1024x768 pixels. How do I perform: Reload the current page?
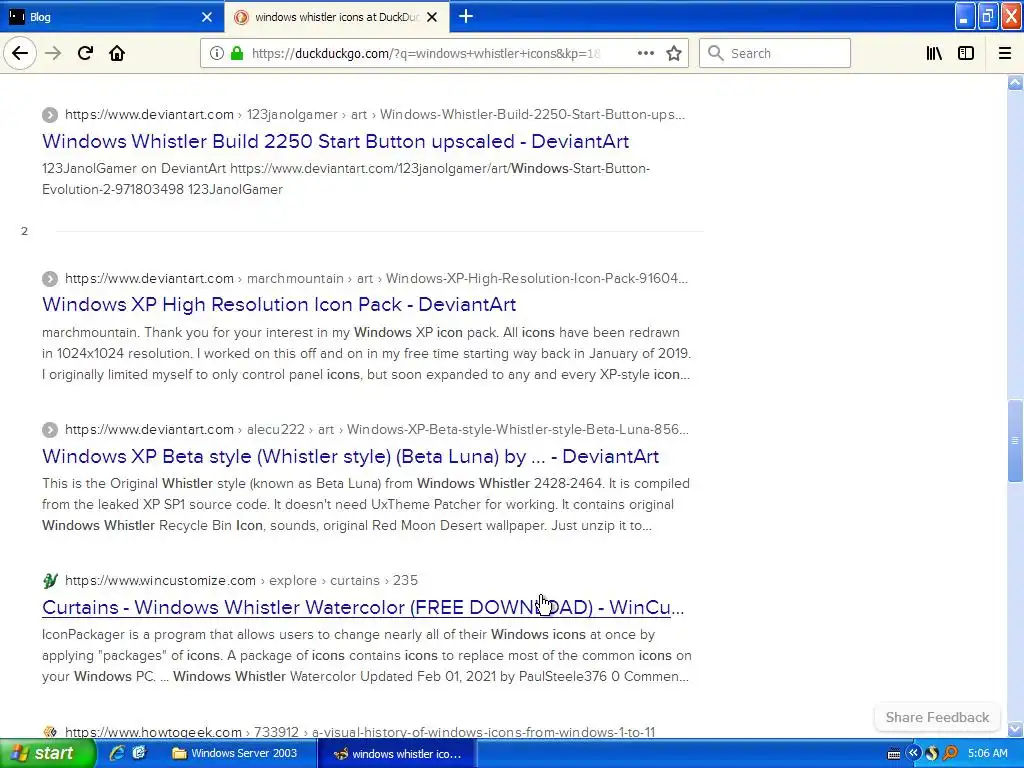[85, 53]
